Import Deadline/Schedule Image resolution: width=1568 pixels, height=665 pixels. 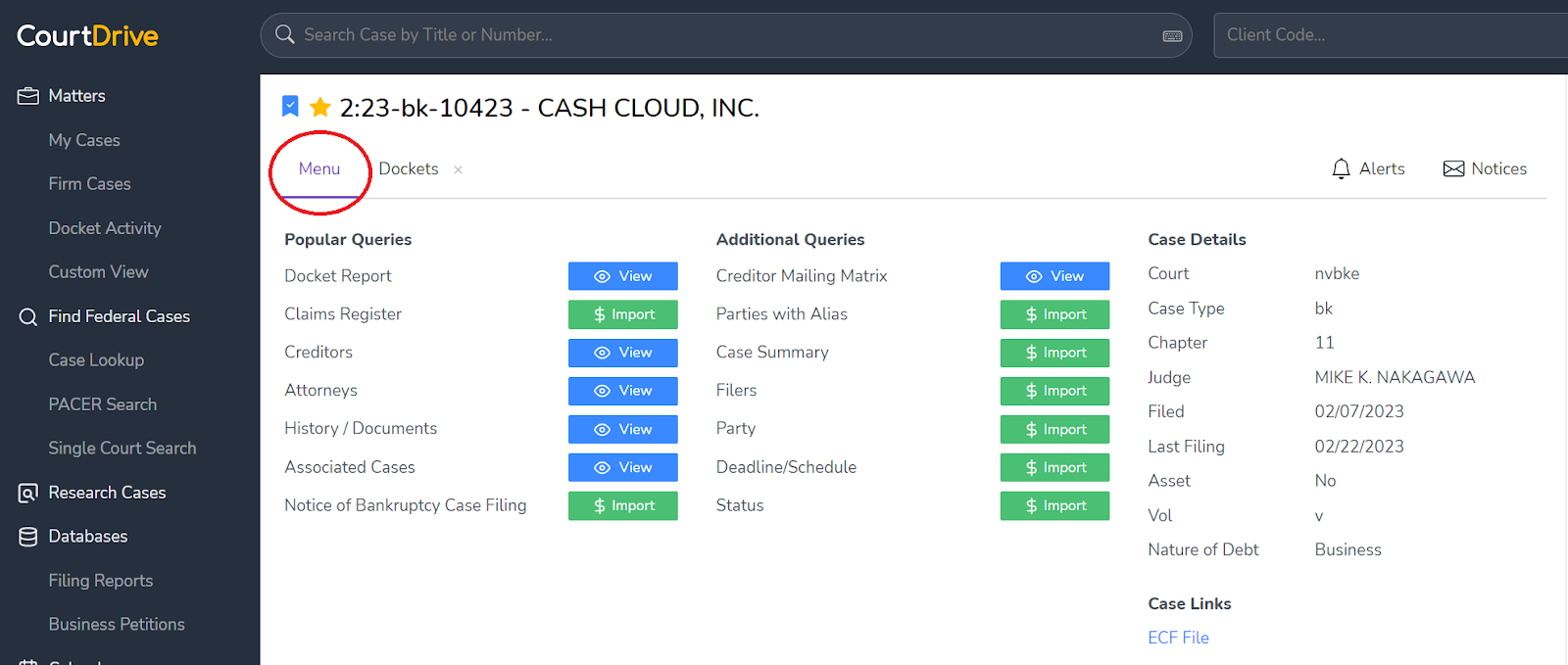(1054, 467)
